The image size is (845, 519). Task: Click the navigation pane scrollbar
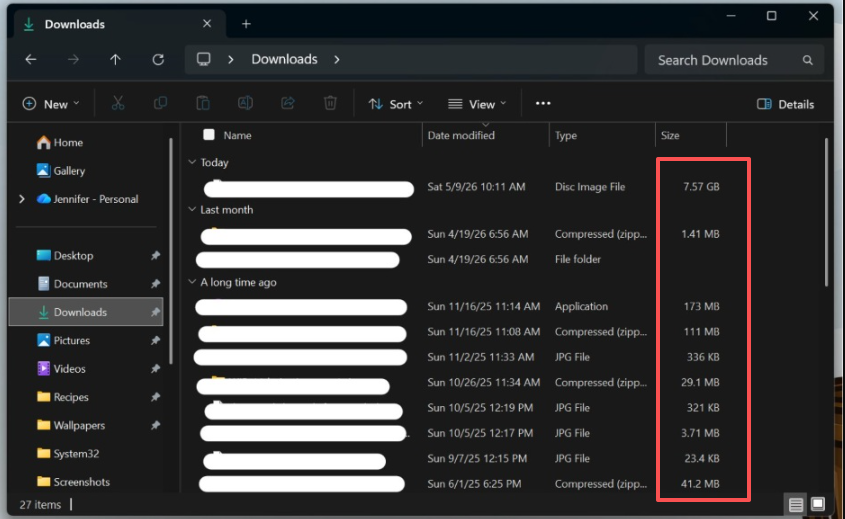coord(171,251)
